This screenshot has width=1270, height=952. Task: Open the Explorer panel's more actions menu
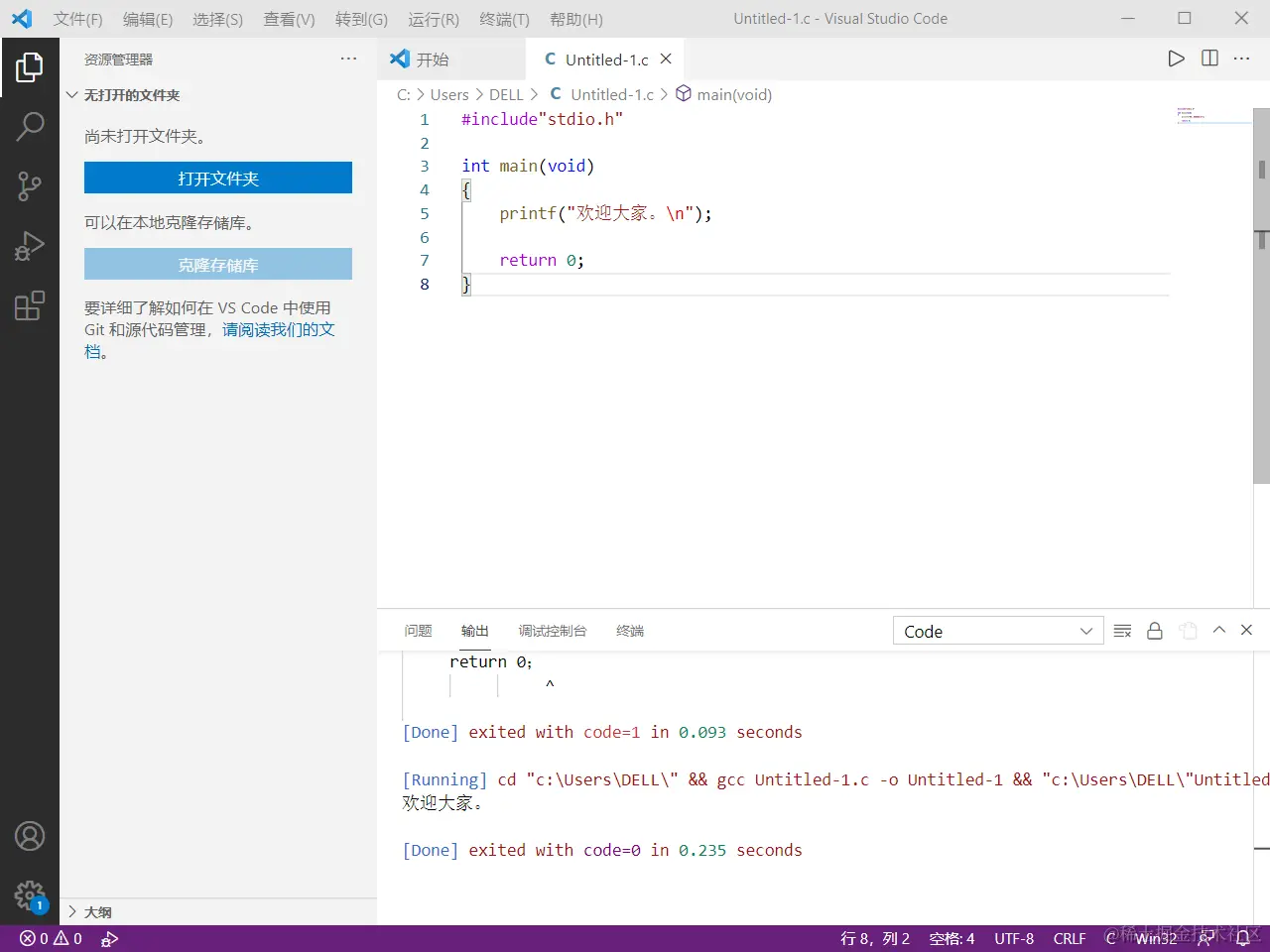(348, 59)
